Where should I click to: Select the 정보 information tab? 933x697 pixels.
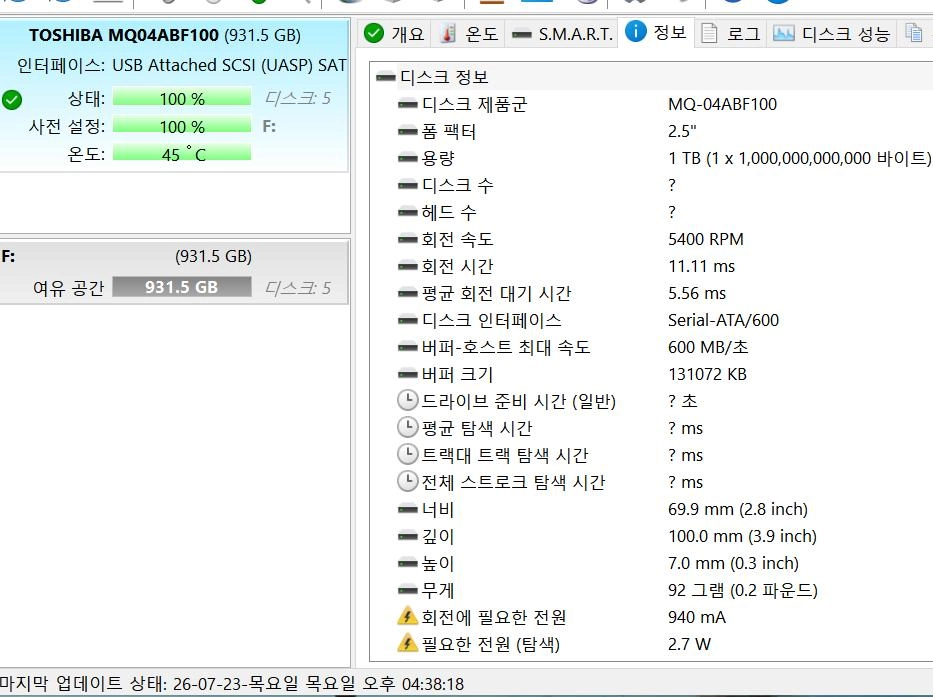click(657, 32)
